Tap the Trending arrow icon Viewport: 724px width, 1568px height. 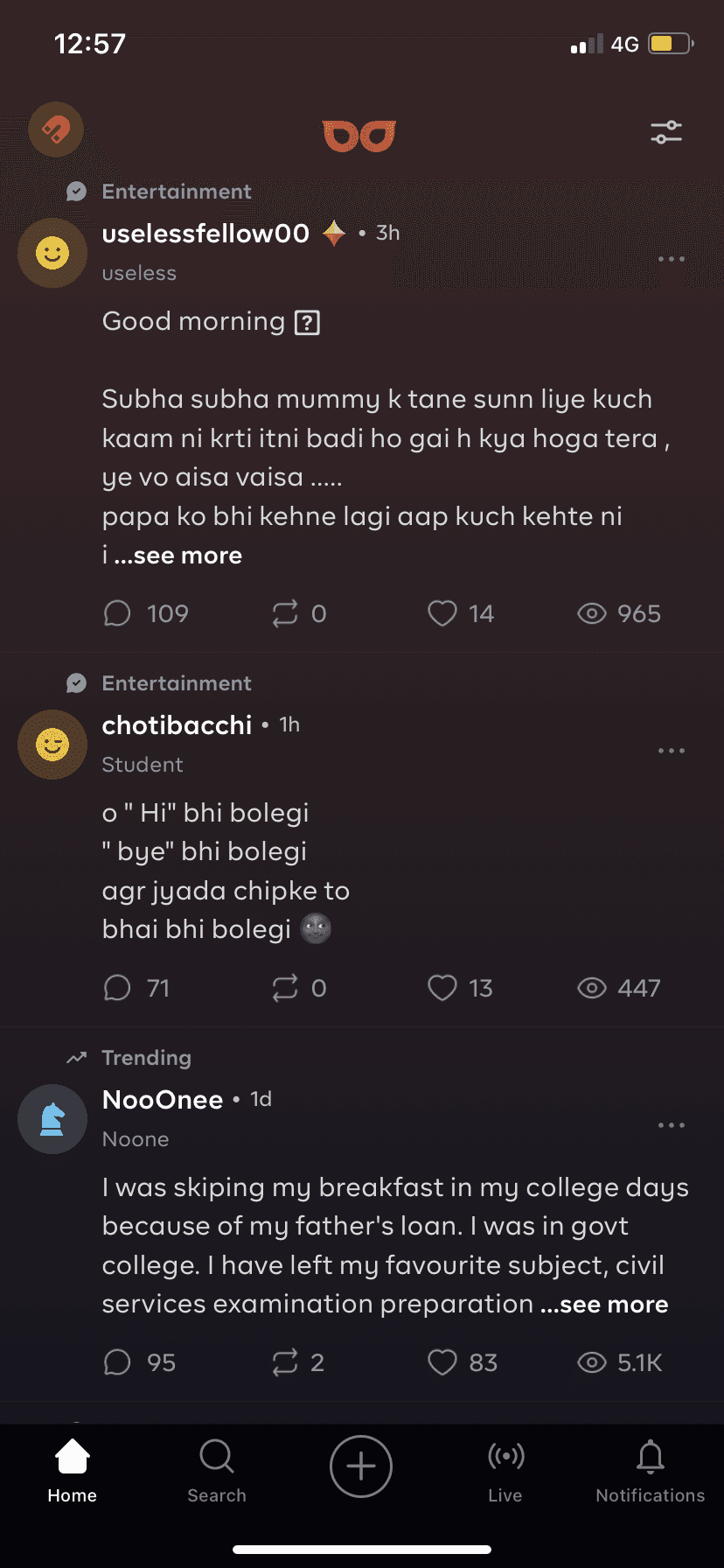(x=77, y=1057)
